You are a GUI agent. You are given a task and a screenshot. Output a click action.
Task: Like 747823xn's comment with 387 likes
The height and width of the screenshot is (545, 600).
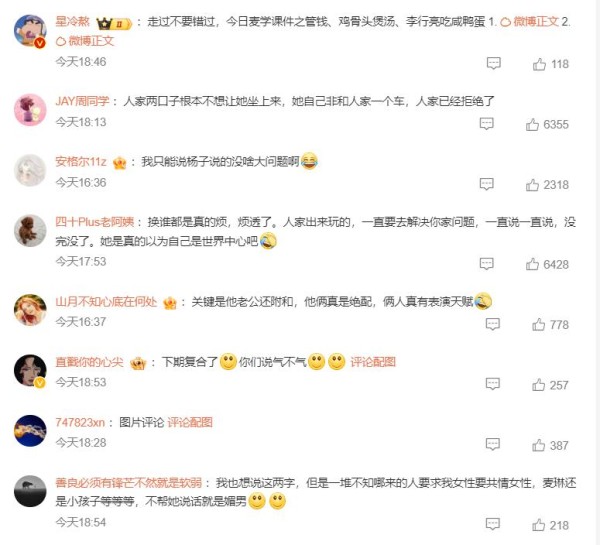tap(538, 445)
